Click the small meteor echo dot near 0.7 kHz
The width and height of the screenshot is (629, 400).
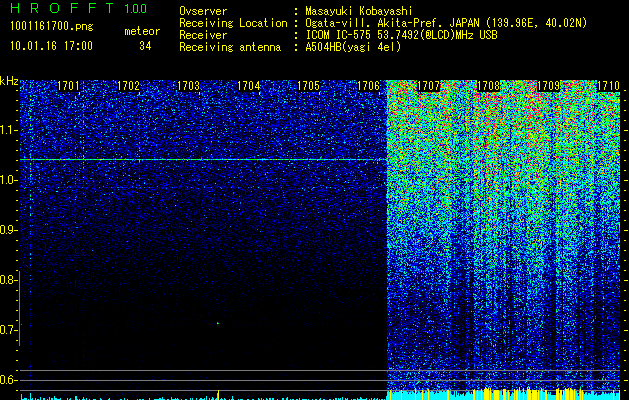click(x=218, y=323)
